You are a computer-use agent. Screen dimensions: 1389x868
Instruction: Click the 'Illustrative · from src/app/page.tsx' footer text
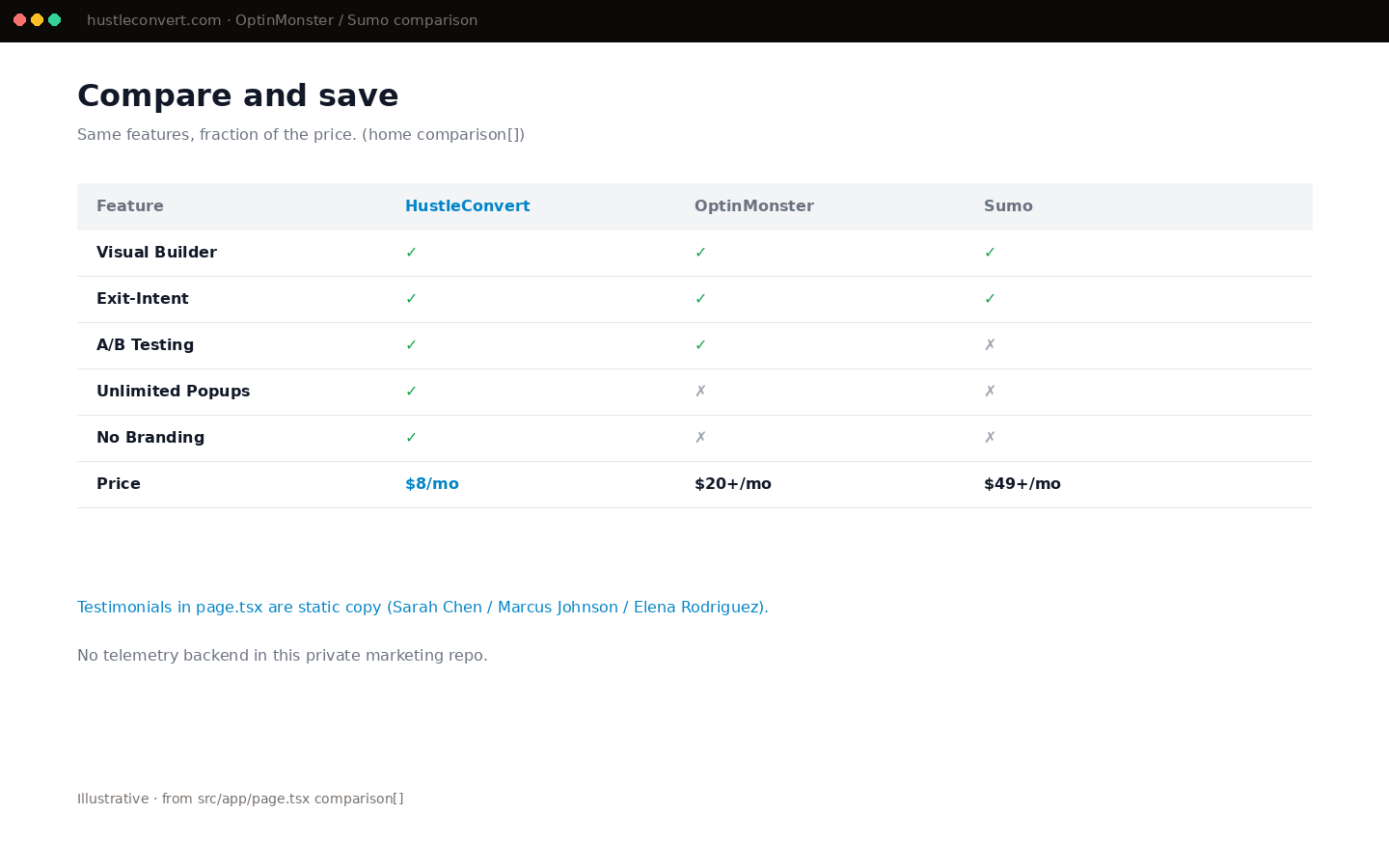click(240, 799)
